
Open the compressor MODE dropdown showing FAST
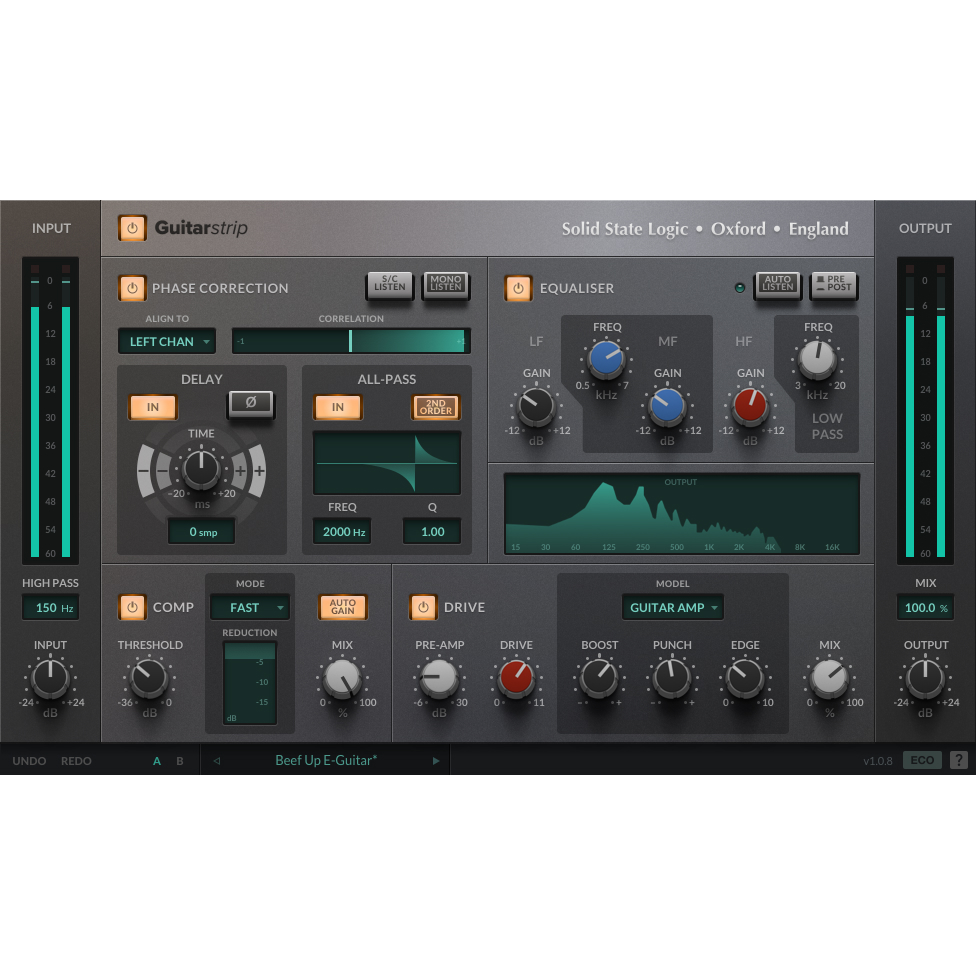coord(249,607)
